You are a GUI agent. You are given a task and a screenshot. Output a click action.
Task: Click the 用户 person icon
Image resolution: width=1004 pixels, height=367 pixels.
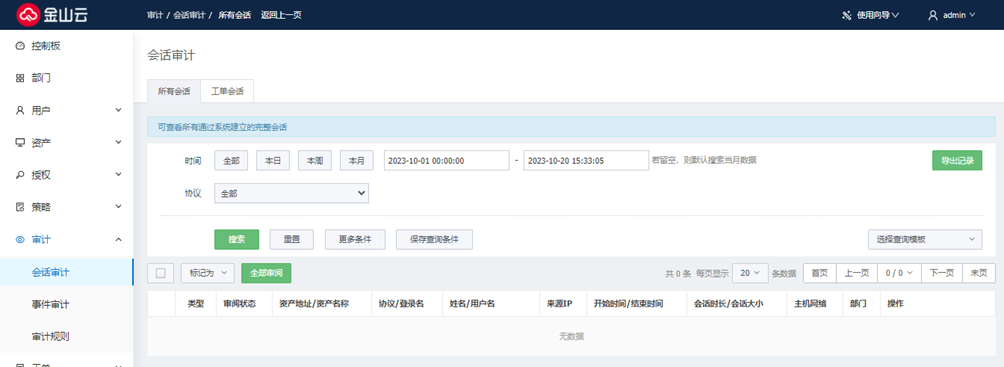20,110
